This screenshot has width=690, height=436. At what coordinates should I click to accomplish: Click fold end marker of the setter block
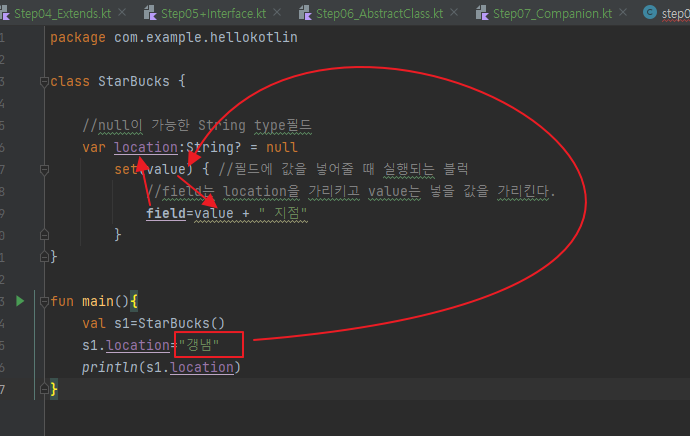coord(44,234)
